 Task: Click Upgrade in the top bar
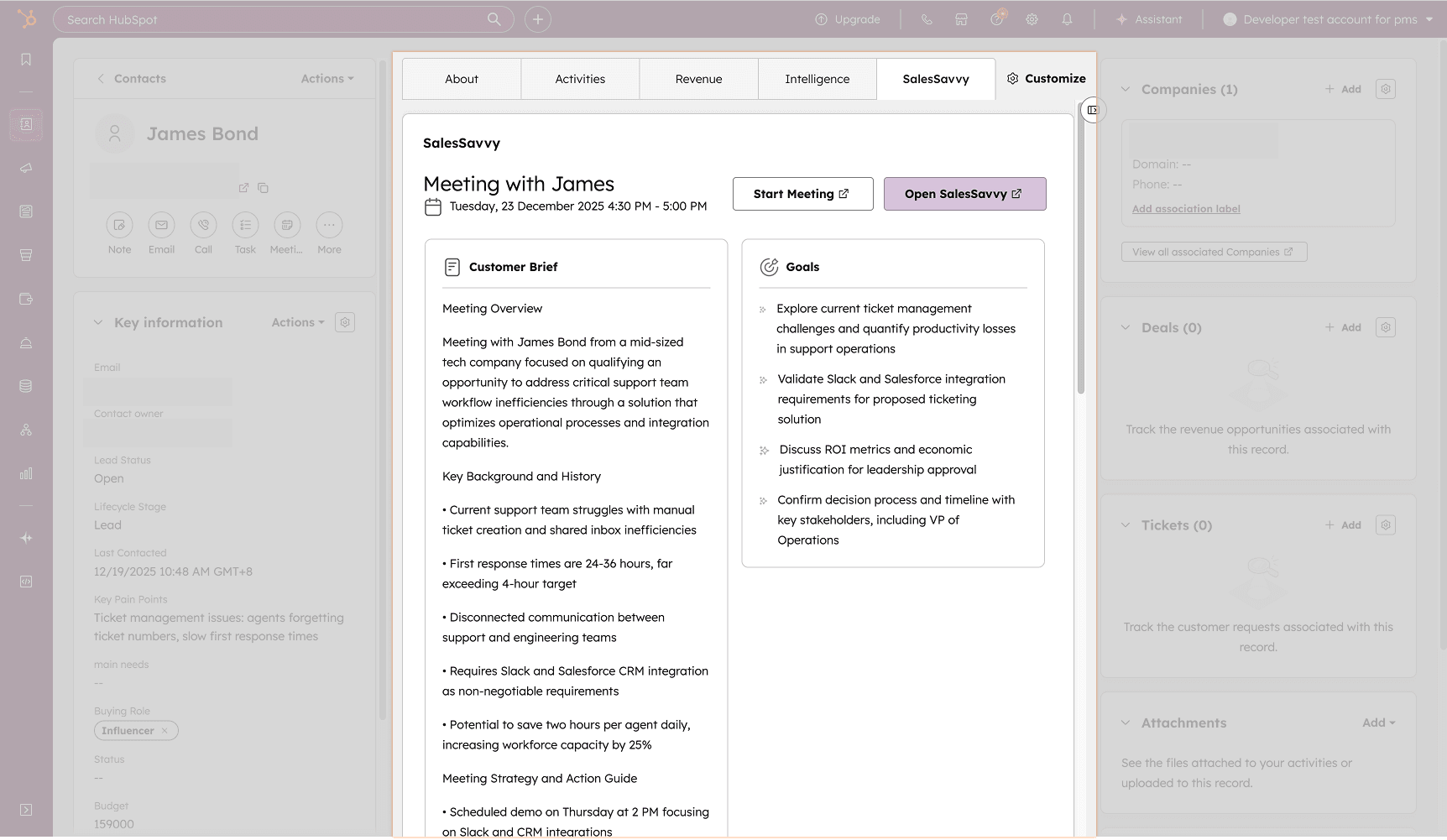click(x=848, y=19)
